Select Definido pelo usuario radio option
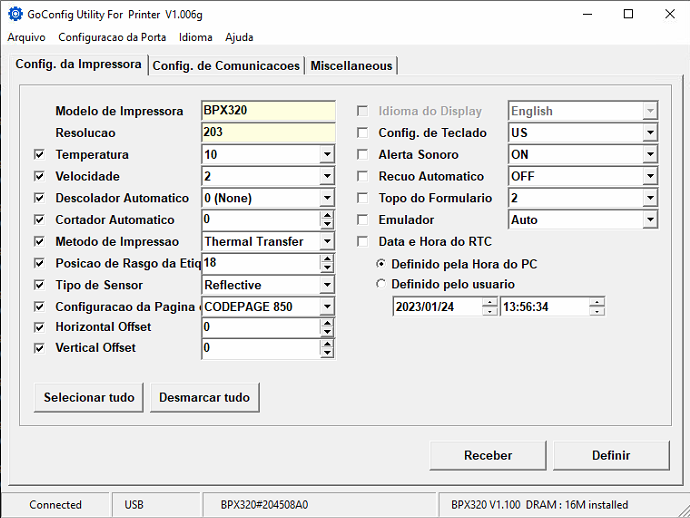The image size is (690, 518). pos(381,284)
